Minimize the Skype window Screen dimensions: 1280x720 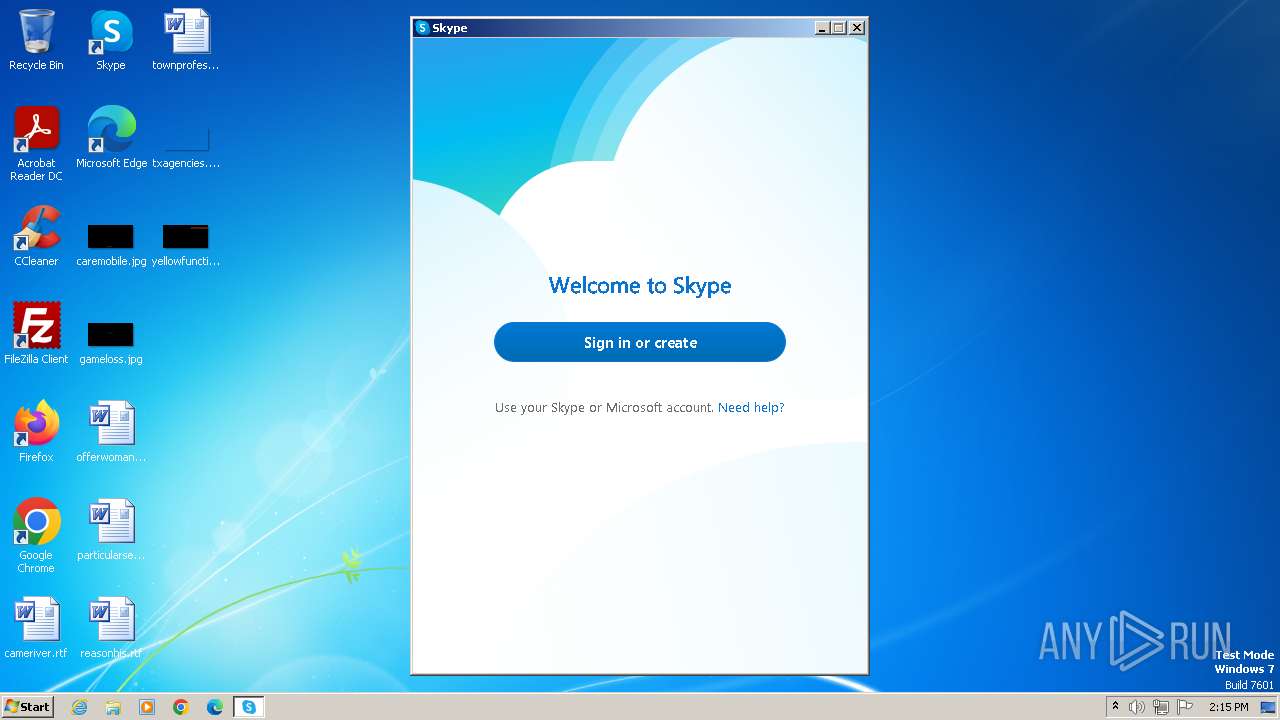823,28
